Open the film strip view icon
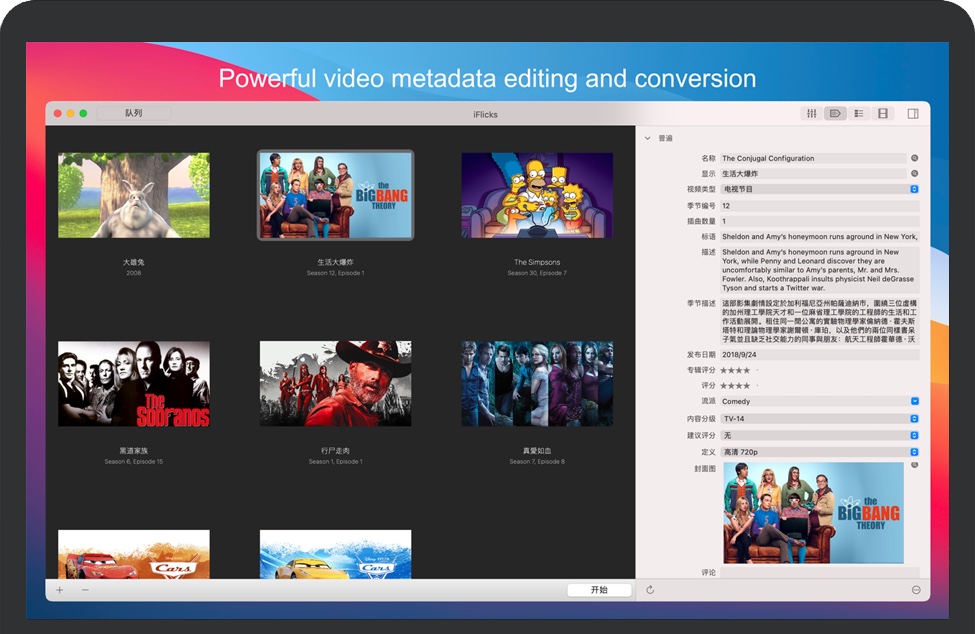This screenshot has width=975, height=634. [x=882, y=114]
